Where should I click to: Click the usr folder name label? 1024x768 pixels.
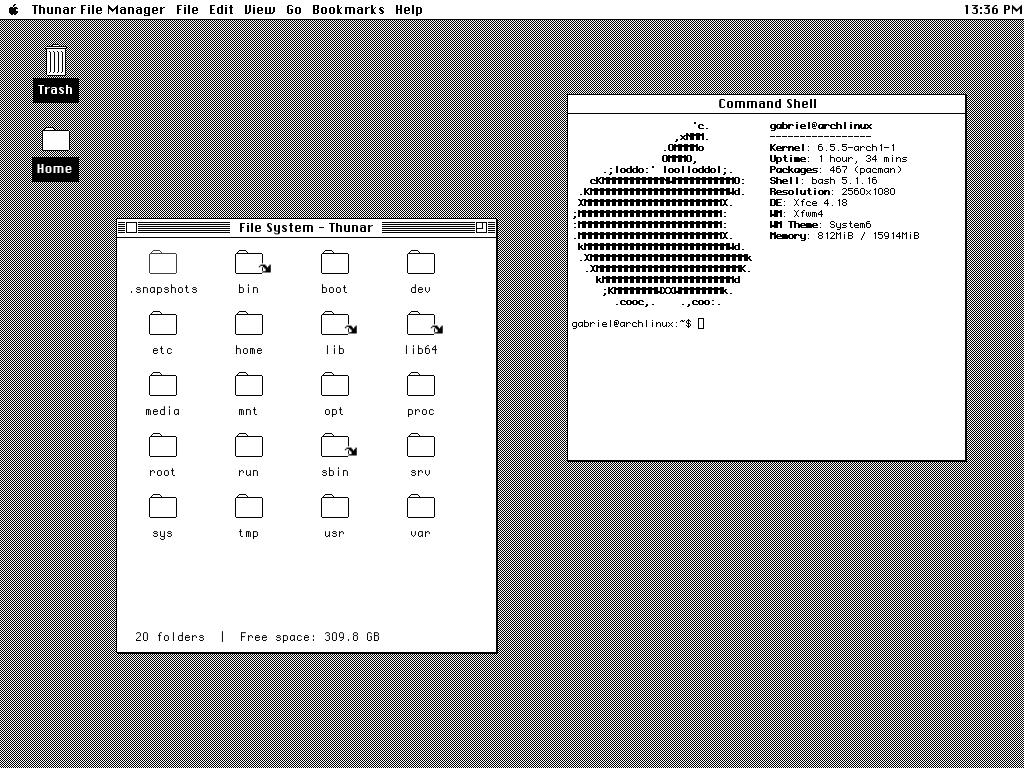click(x=334, y=534)
